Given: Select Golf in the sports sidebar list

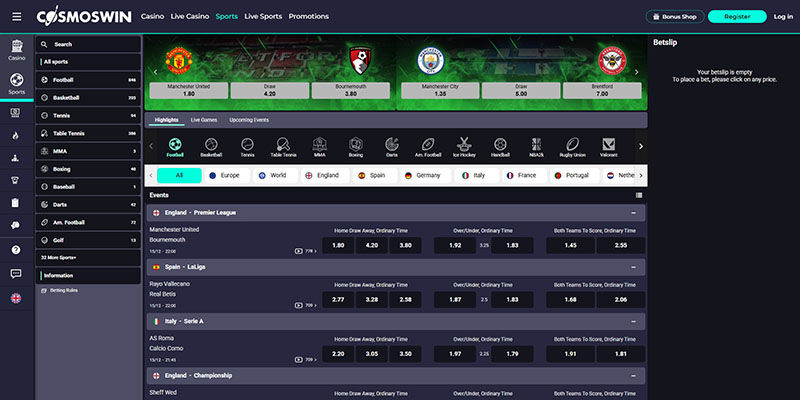Looking at the screenshot, I should tap(88, 240).
